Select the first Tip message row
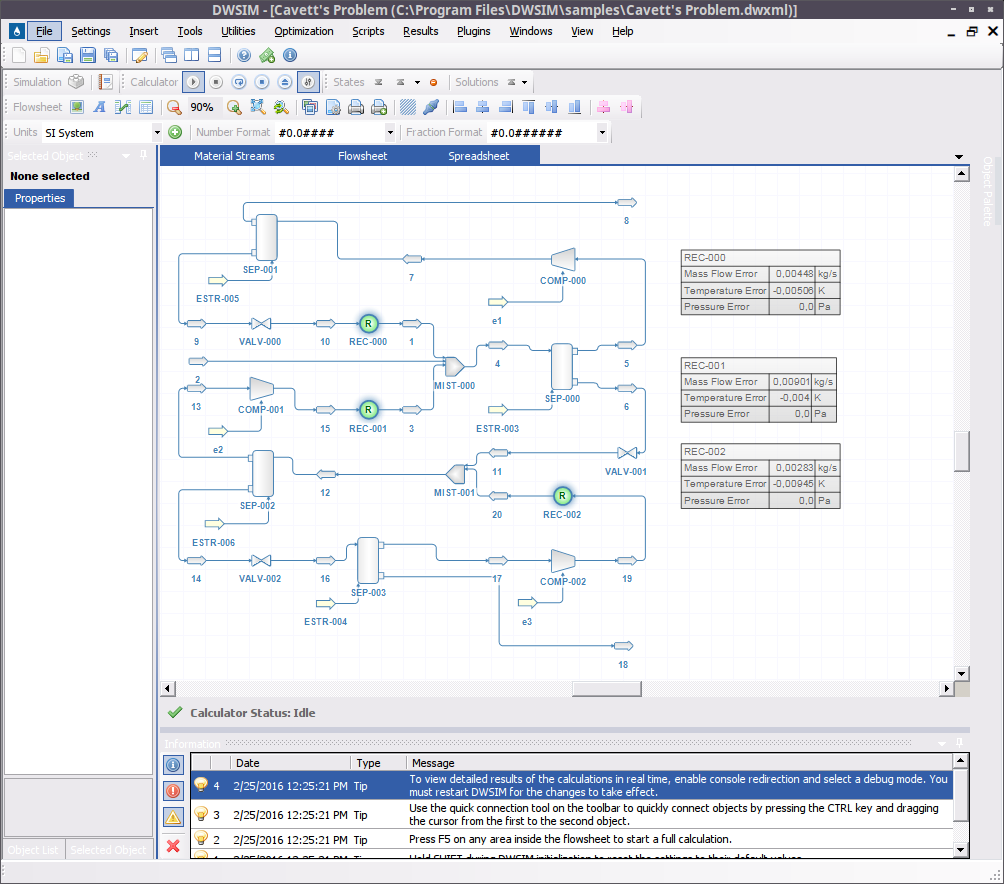The width and height of the screenshot is (1004, 884). [x=572, y=785]
